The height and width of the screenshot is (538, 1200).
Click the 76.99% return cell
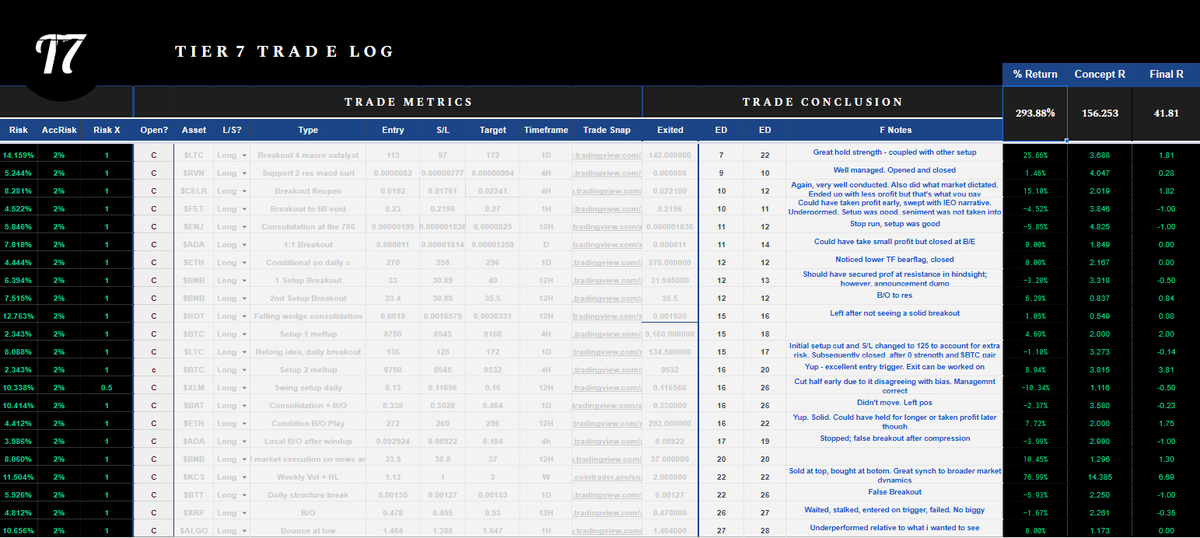click(x=1035, y=478)
